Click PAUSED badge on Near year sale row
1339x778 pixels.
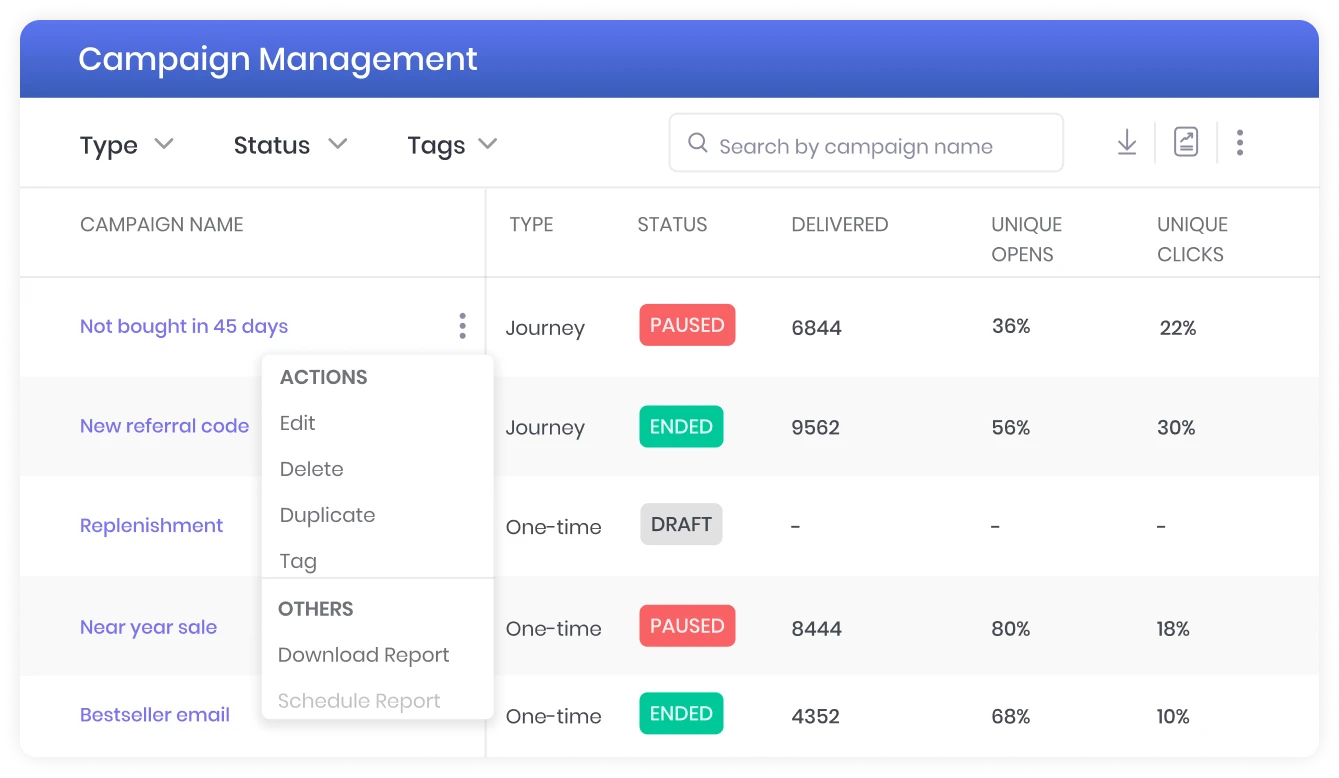coord(687,626)
